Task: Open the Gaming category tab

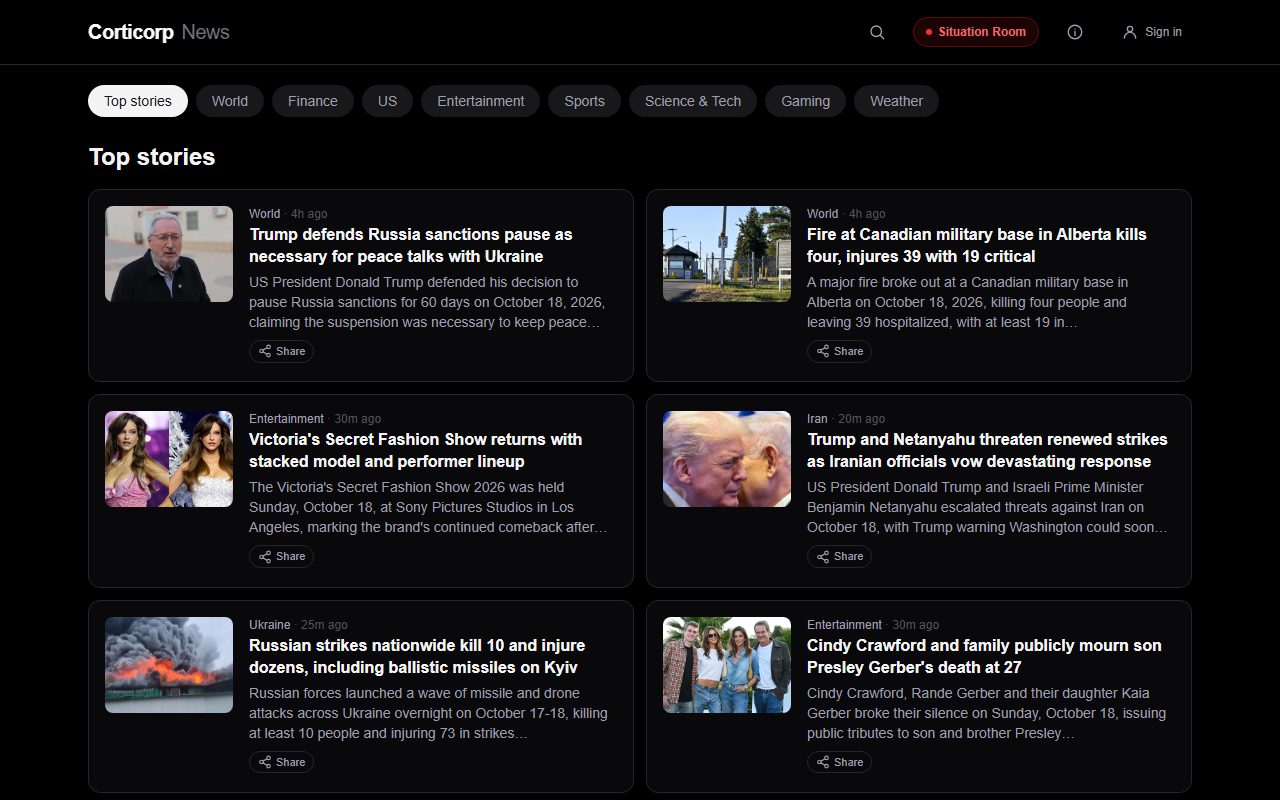Action: click(x=806, y=101)
